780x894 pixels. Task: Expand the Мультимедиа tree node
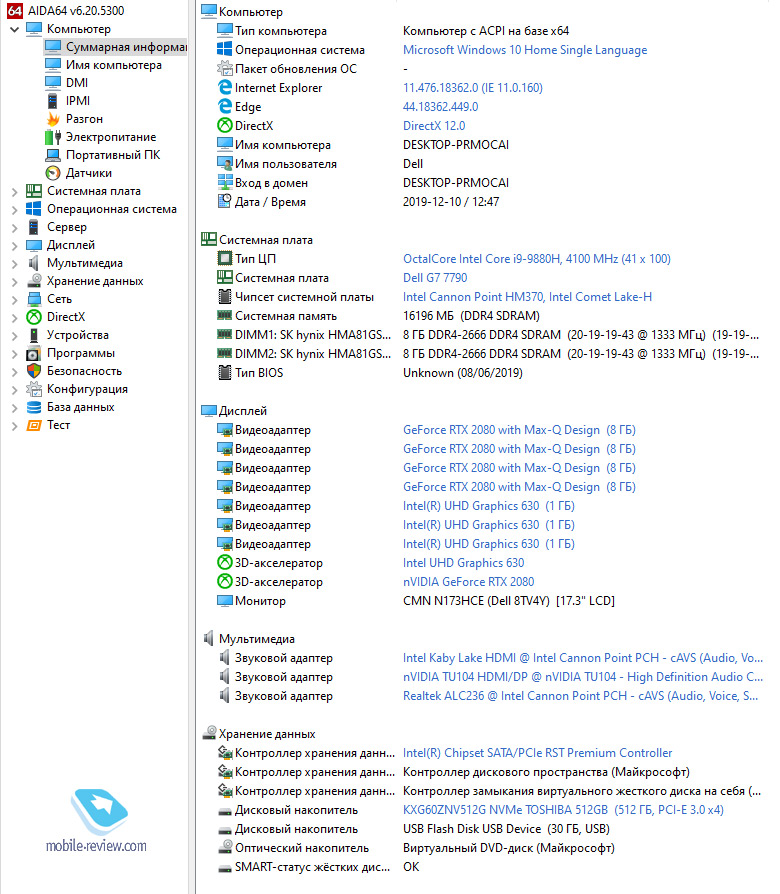click(x=15, y=263)
